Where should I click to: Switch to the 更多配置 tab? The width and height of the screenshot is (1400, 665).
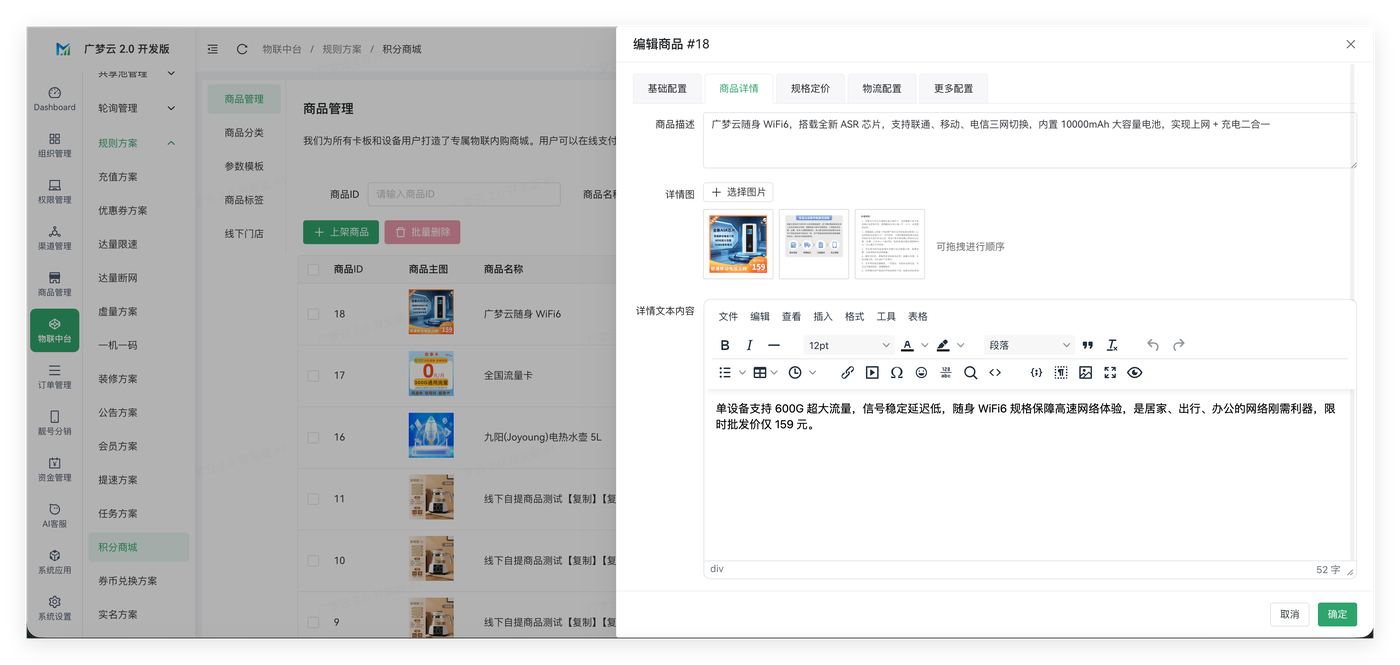[953, 88]
